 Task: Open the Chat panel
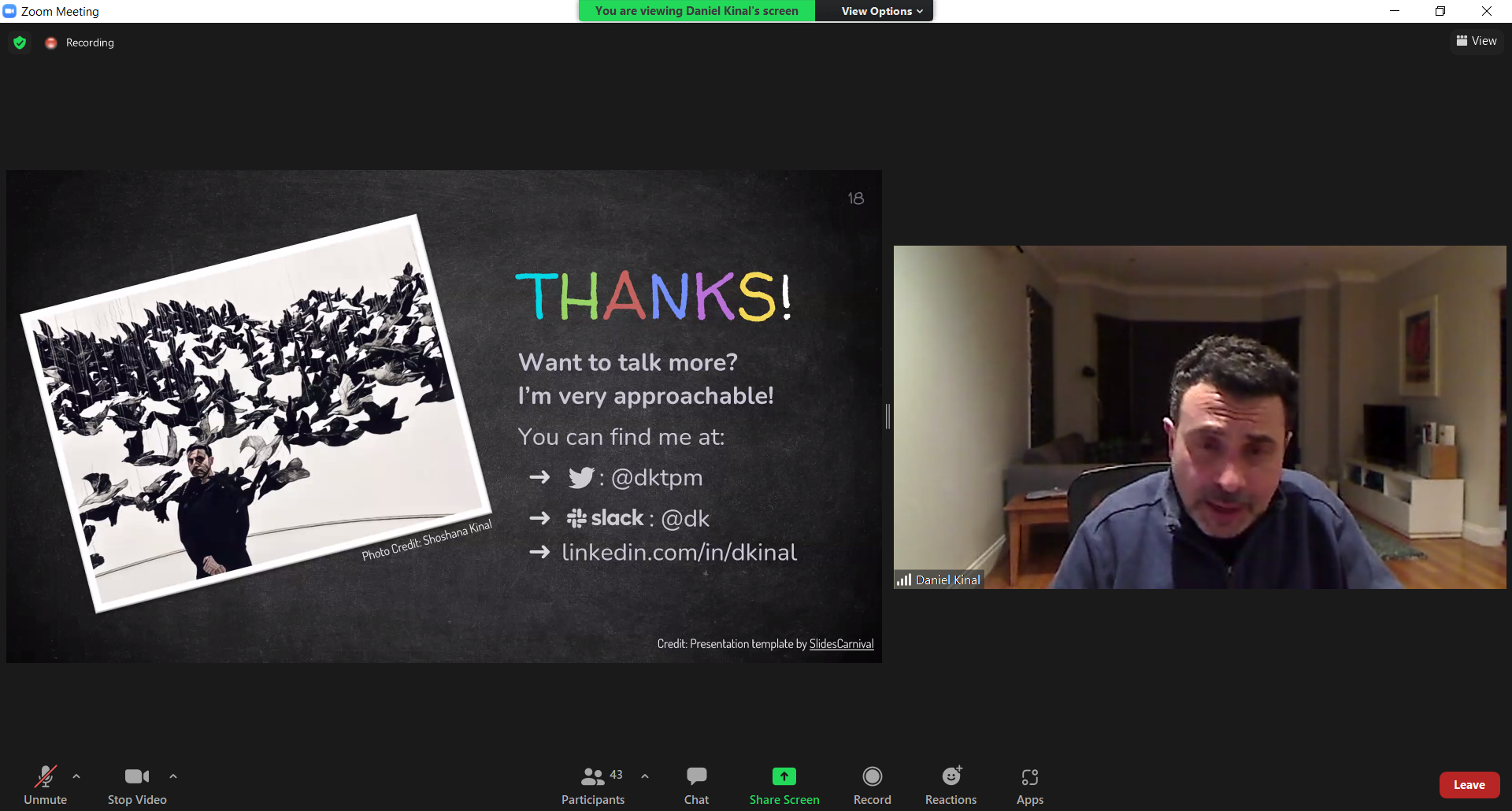(696, 785)
